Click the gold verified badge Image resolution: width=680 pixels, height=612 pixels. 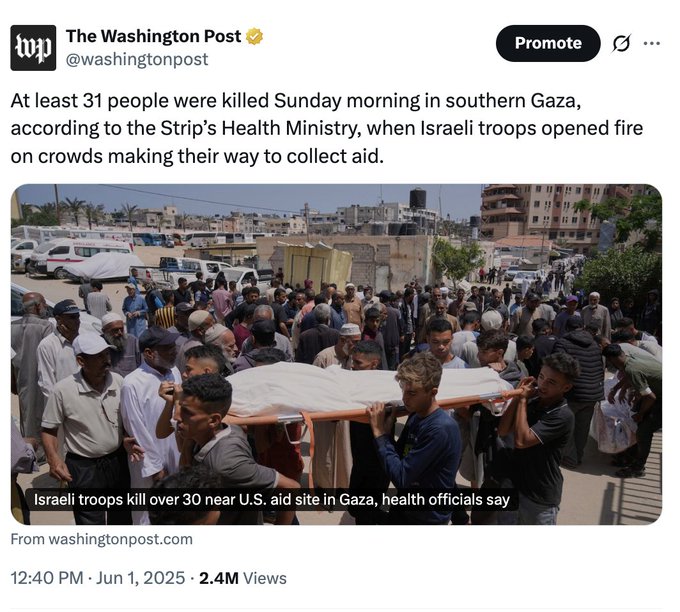255,37
